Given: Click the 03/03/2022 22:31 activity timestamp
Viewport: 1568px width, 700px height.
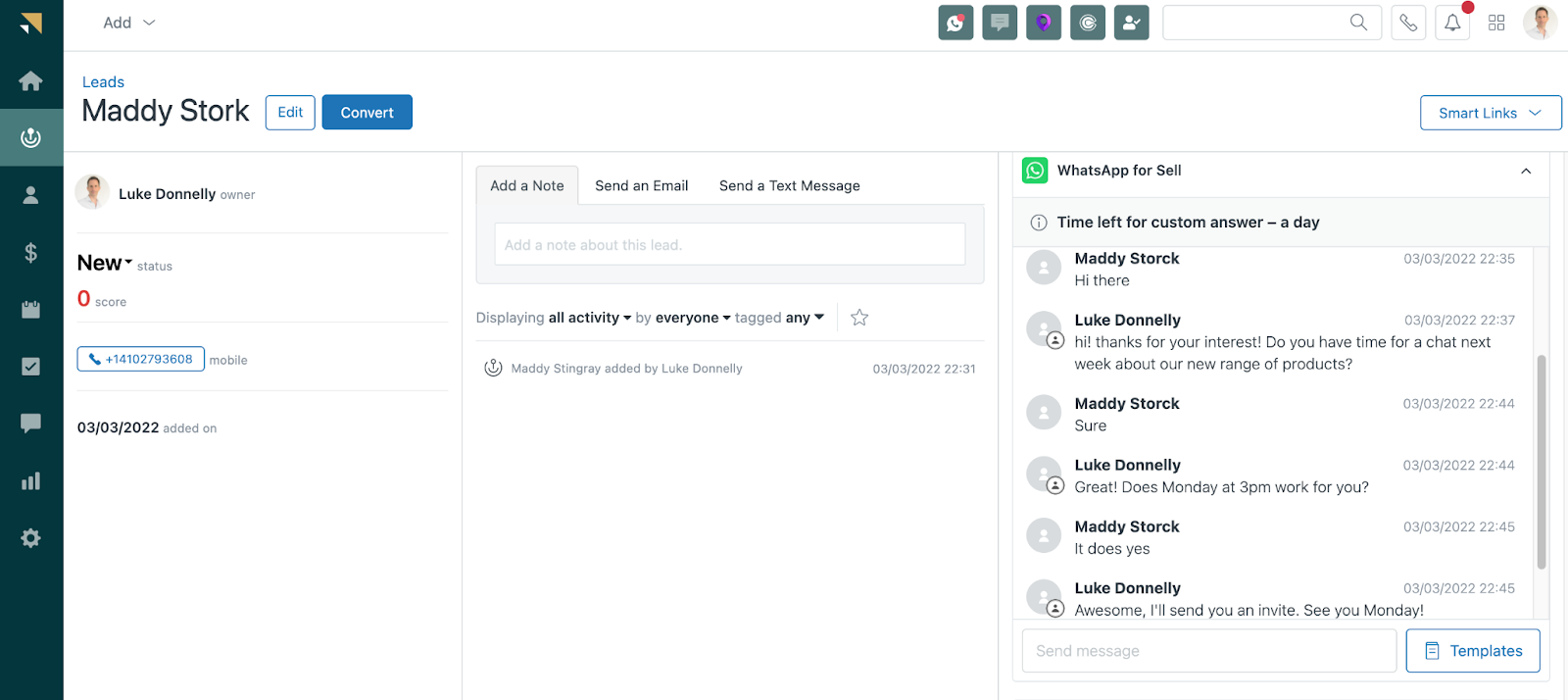Looking at the screenshot, I should tap(924, 369).
